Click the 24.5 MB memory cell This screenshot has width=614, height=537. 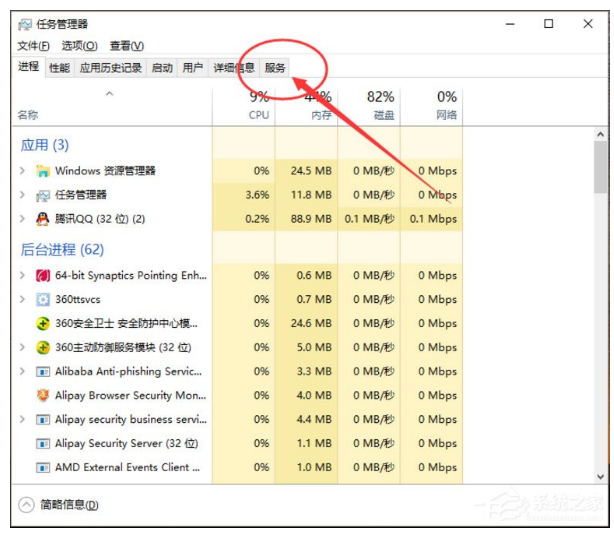point(306,171)
